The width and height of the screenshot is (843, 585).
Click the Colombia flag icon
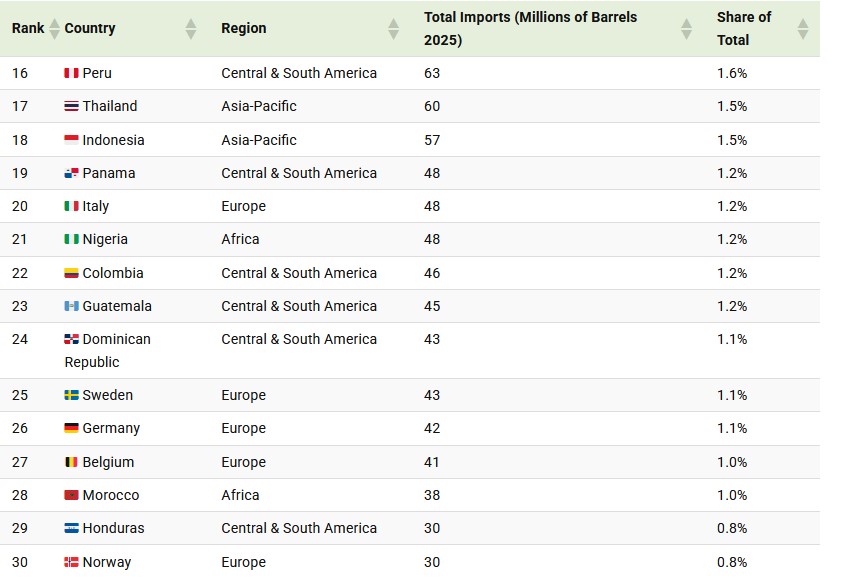71,273
